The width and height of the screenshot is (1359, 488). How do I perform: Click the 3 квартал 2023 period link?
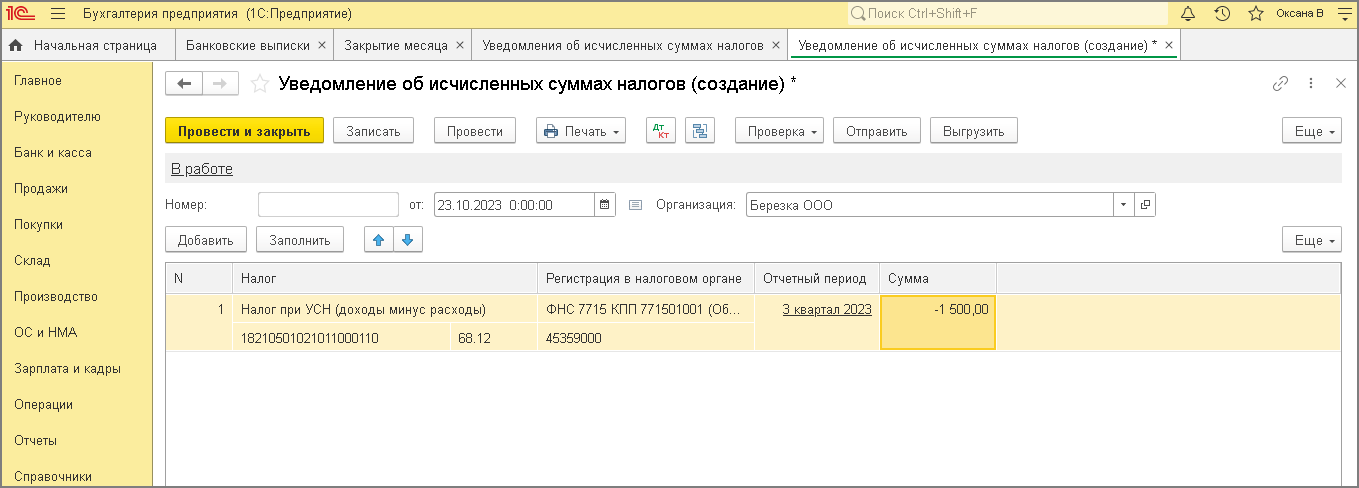827,309
